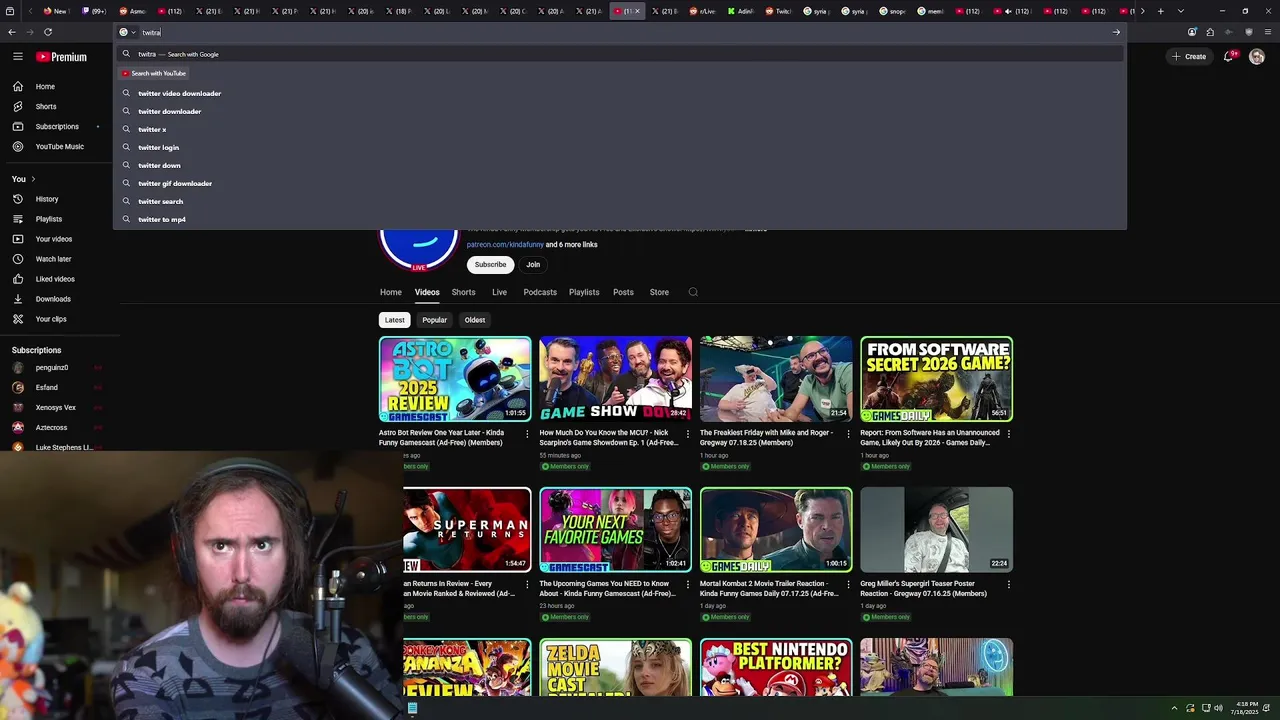
Task: Open the YouTube notifications bell
Action: coord(1229,57)
